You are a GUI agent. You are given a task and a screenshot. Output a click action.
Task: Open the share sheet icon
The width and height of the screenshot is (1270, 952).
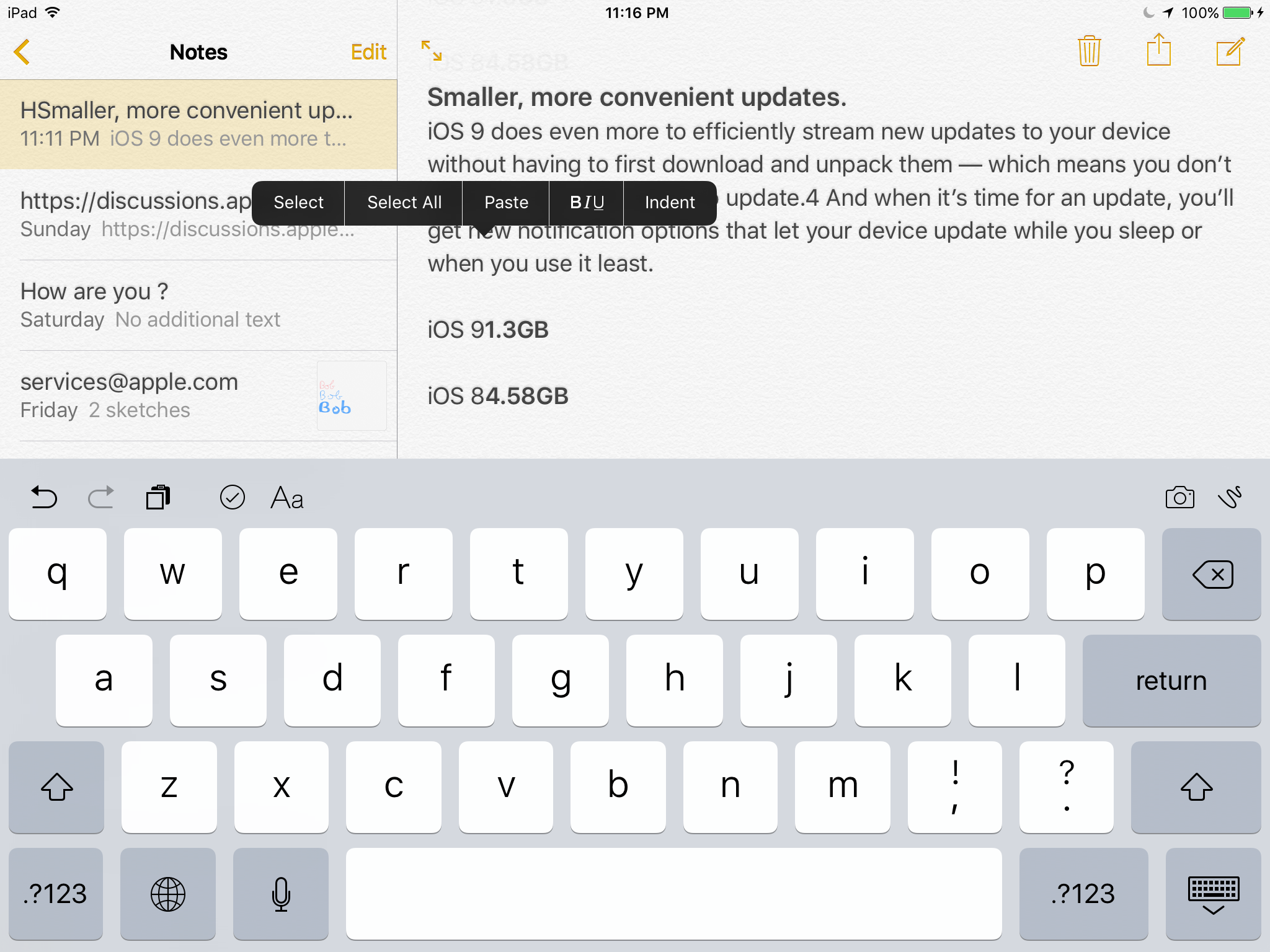(1158, 50)
